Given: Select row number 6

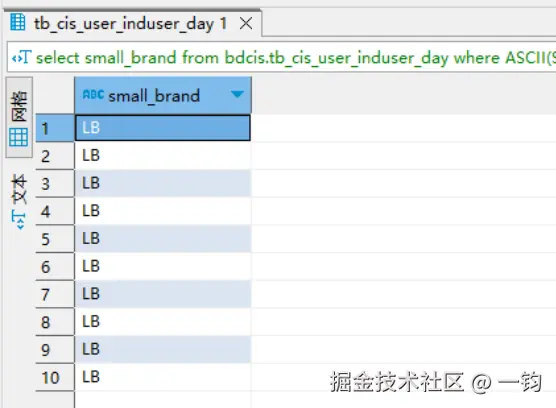Looking at the screenshot, I should pyautogui.click(x=55, y=266).
